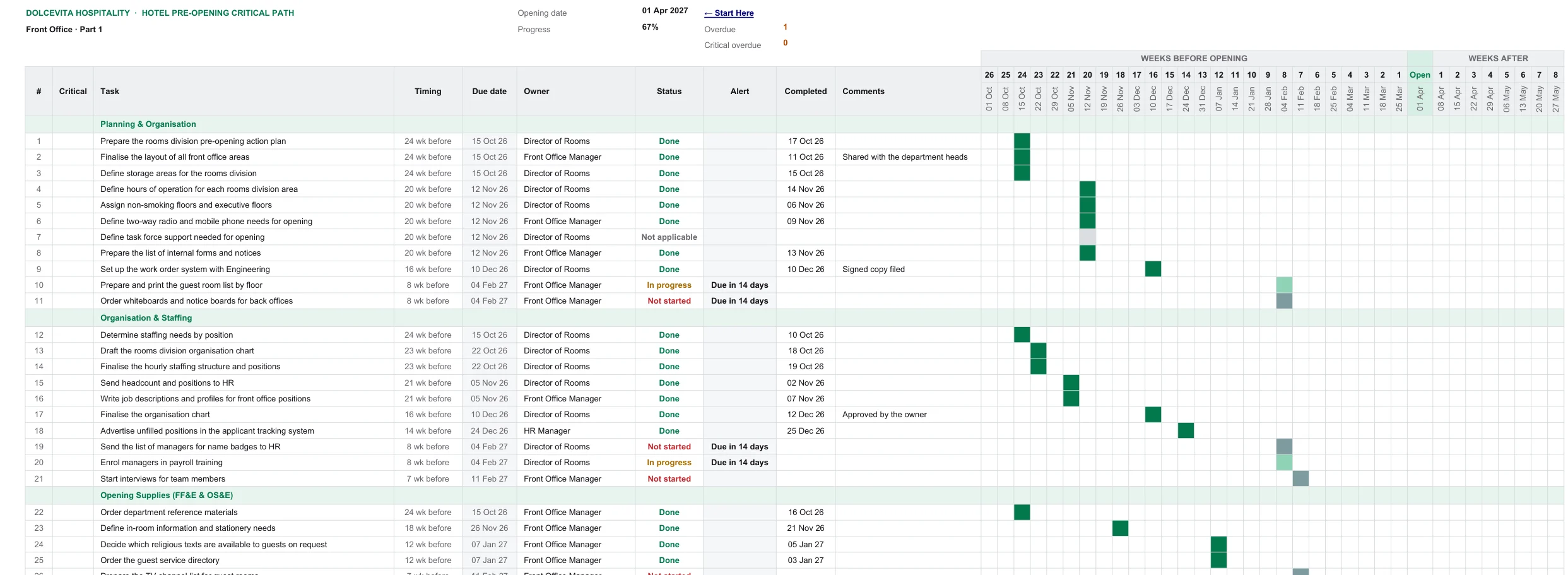Click the Gantt bar for Start interviews task
This screenshot has height=575, width=1568.
(1300, 479)
